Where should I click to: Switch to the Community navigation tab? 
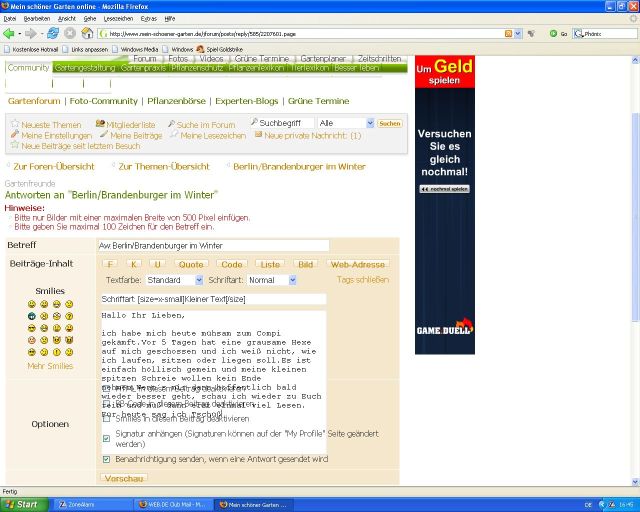pyautogui.click(x=28, y=68)
